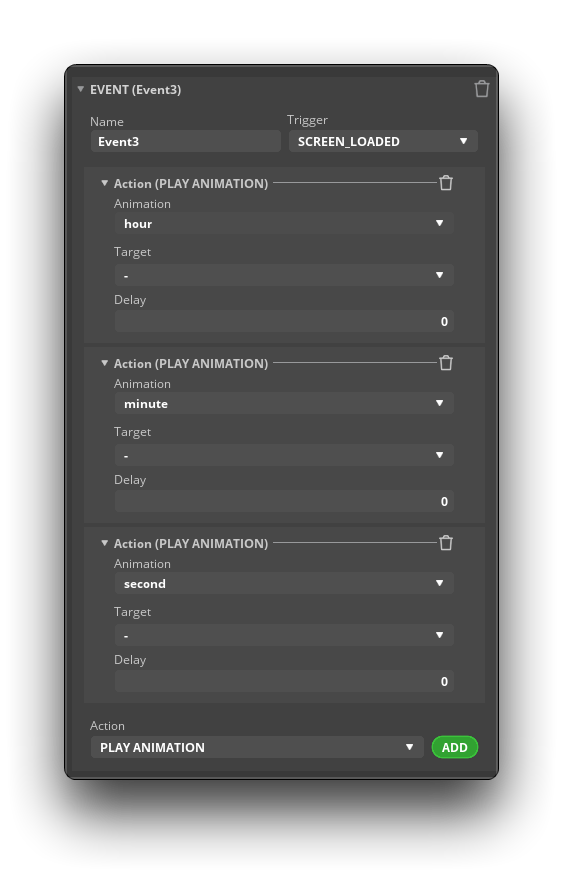
Task: Delete the second animation action
Action: coord(446,542)
